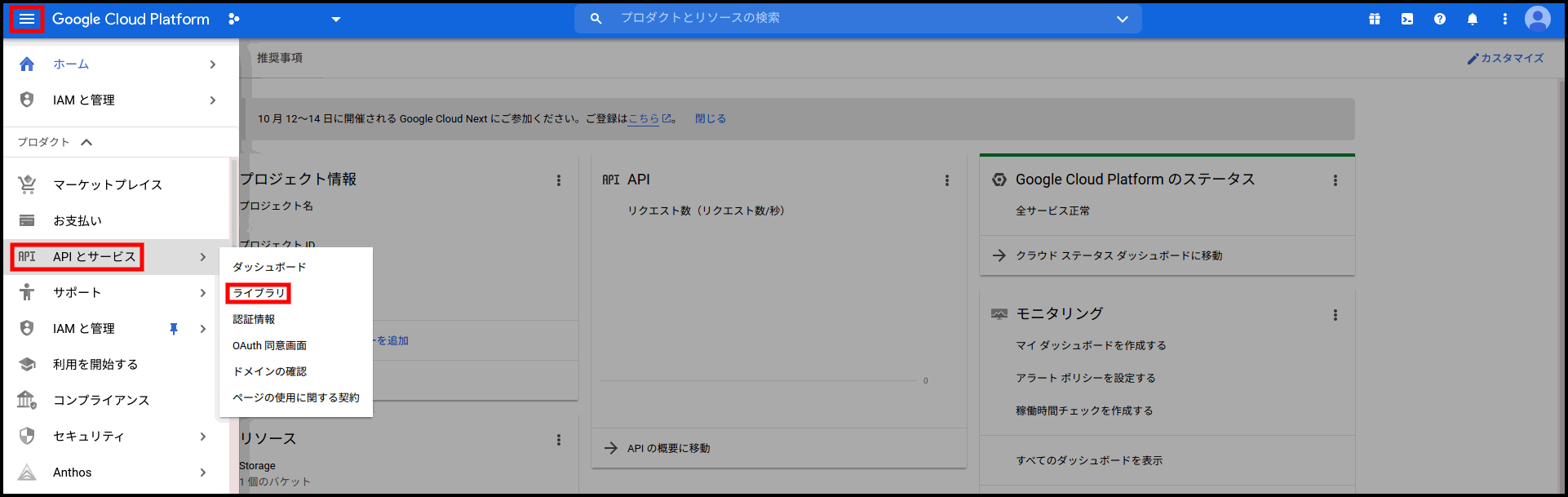Viewport: 1568px width, 497px height.
Task: Click the home house icon
Action: 27,64
